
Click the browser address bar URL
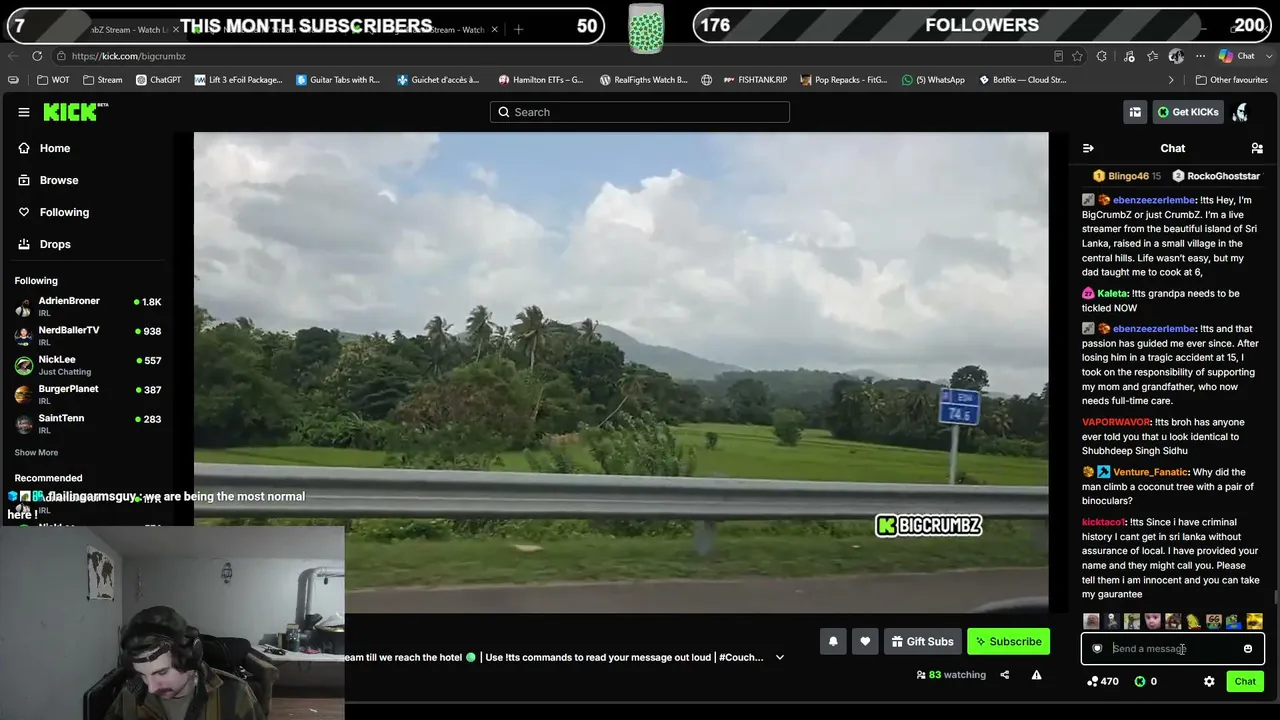129,56
